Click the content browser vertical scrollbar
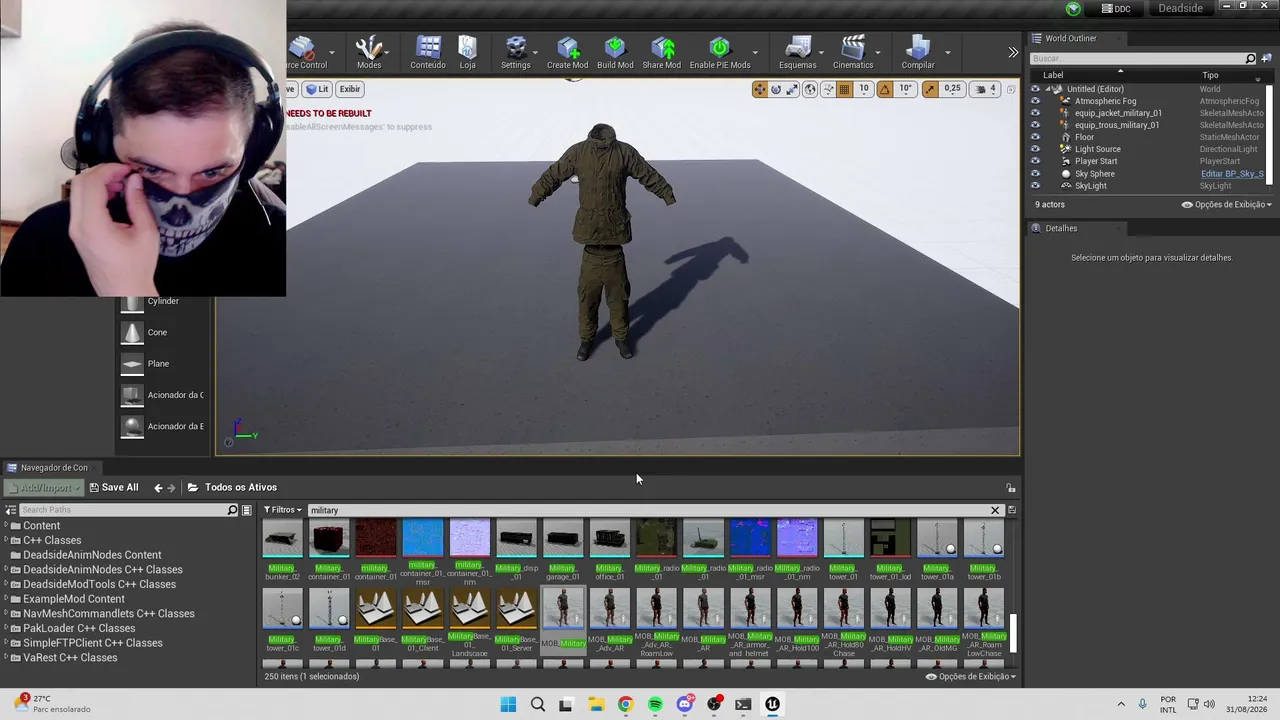The image size is (1280, 720). tap(1013, 634)
